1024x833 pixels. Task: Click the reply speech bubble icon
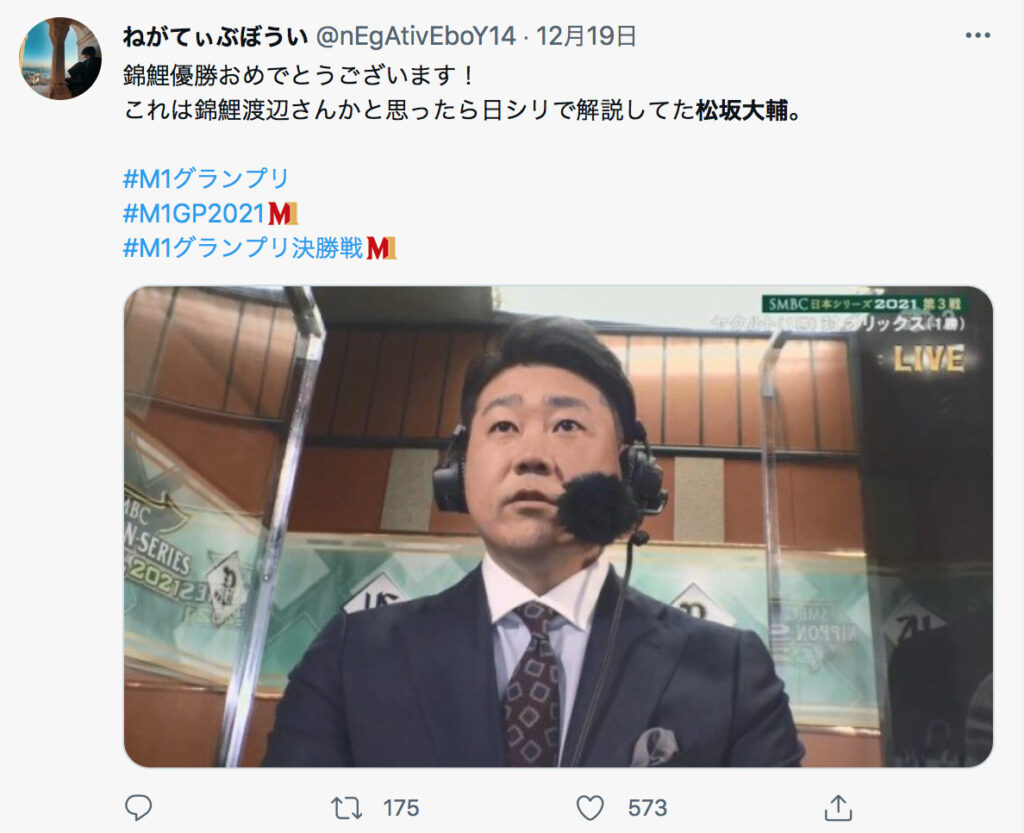pyautogui.click(x=138, y=808)
